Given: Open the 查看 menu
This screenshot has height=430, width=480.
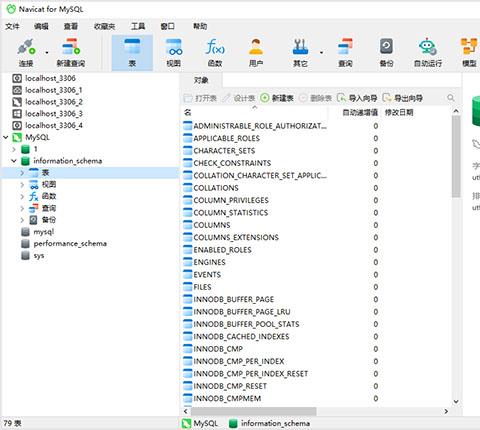Looking at the screenshot, I should pos(71,26).
